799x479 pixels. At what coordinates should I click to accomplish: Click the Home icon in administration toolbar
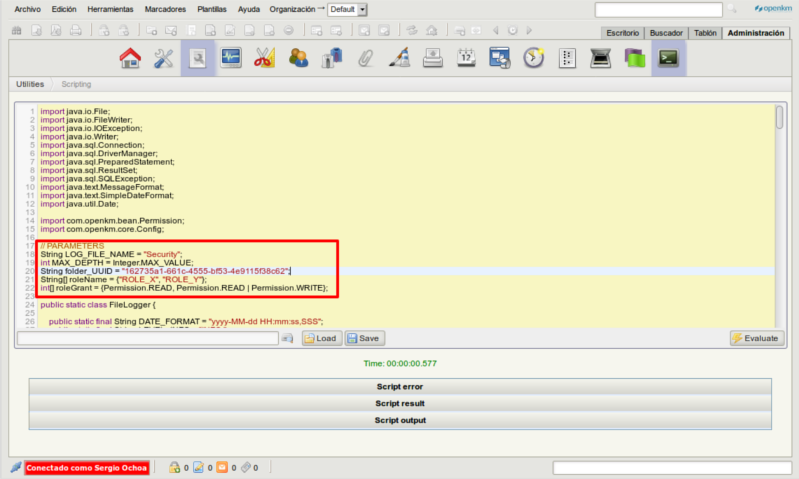pos(130,59)
